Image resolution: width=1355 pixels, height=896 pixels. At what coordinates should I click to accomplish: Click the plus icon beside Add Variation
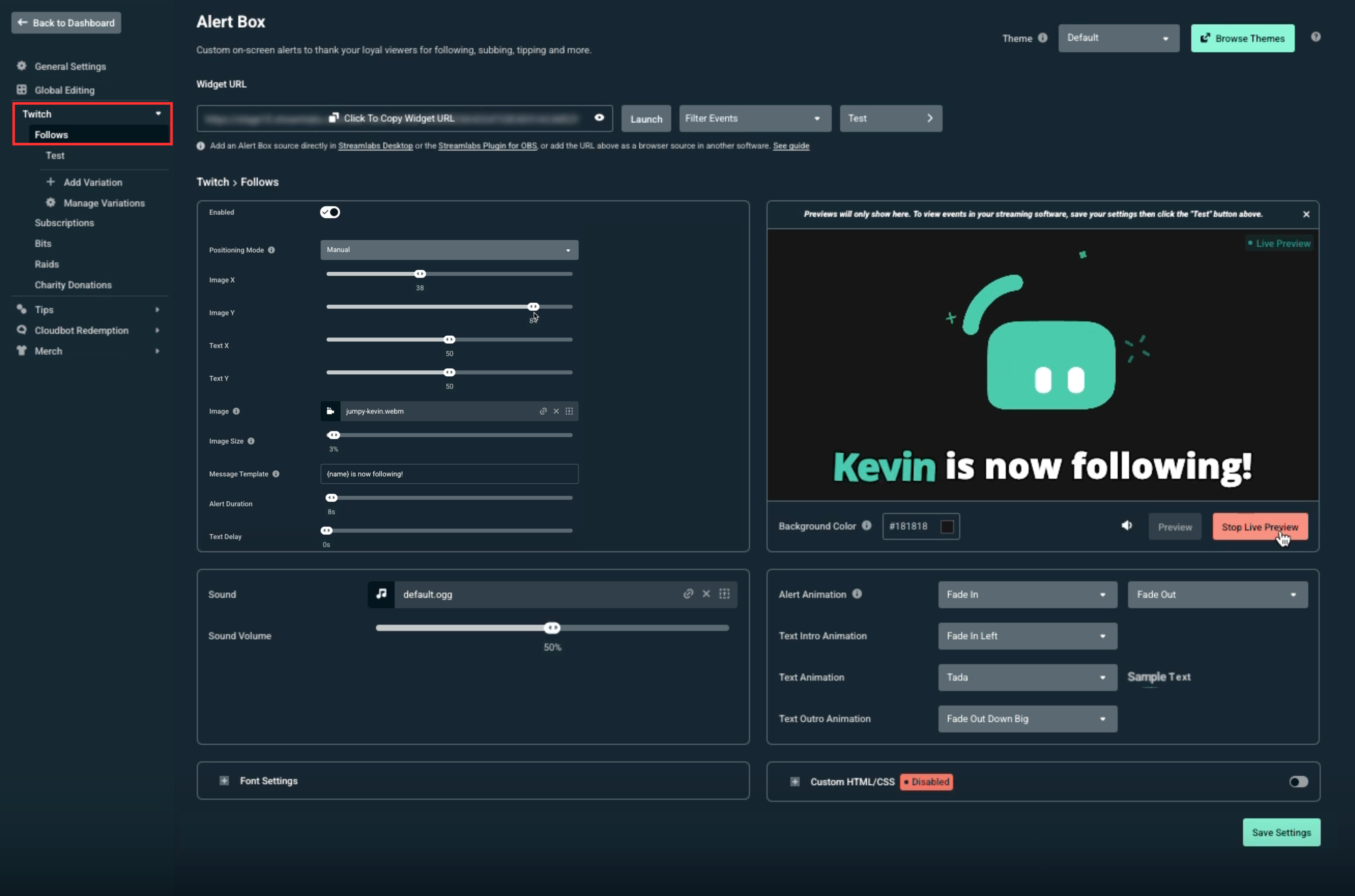click(x=50, y=182)
